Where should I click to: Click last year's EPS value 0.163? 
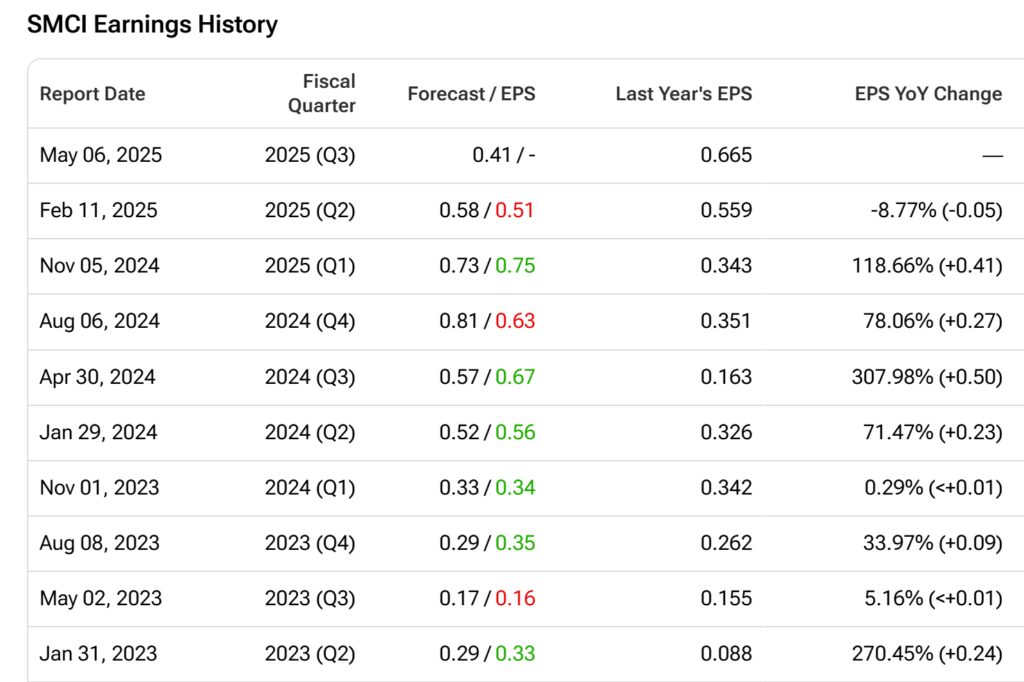(x=726, y=377)
